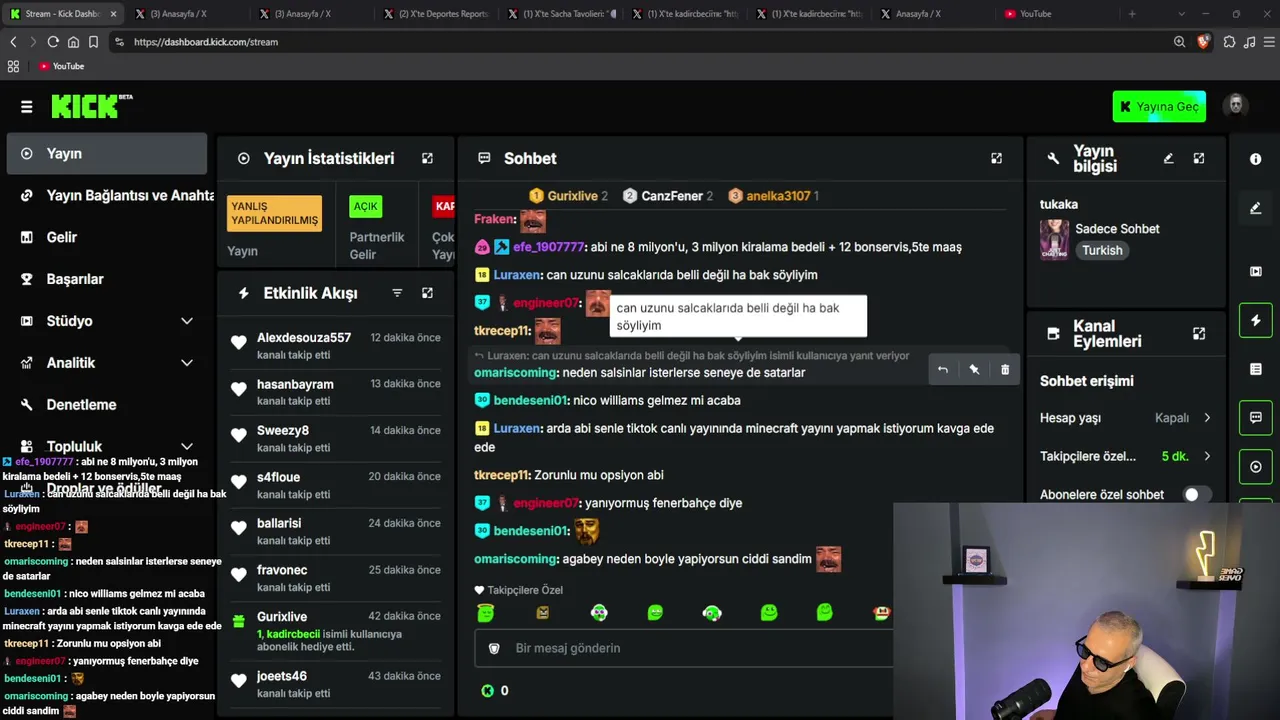Image resolution: width=1280 pixels, height=720 pixels.
Task: Open Takipçilere özel setting chevron
Action: (x=1207, y=456)
